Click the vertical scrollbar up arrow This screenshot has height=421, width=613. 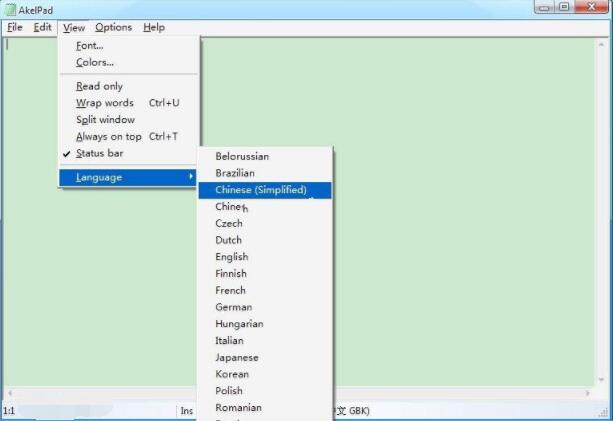(x=601, y=45)
